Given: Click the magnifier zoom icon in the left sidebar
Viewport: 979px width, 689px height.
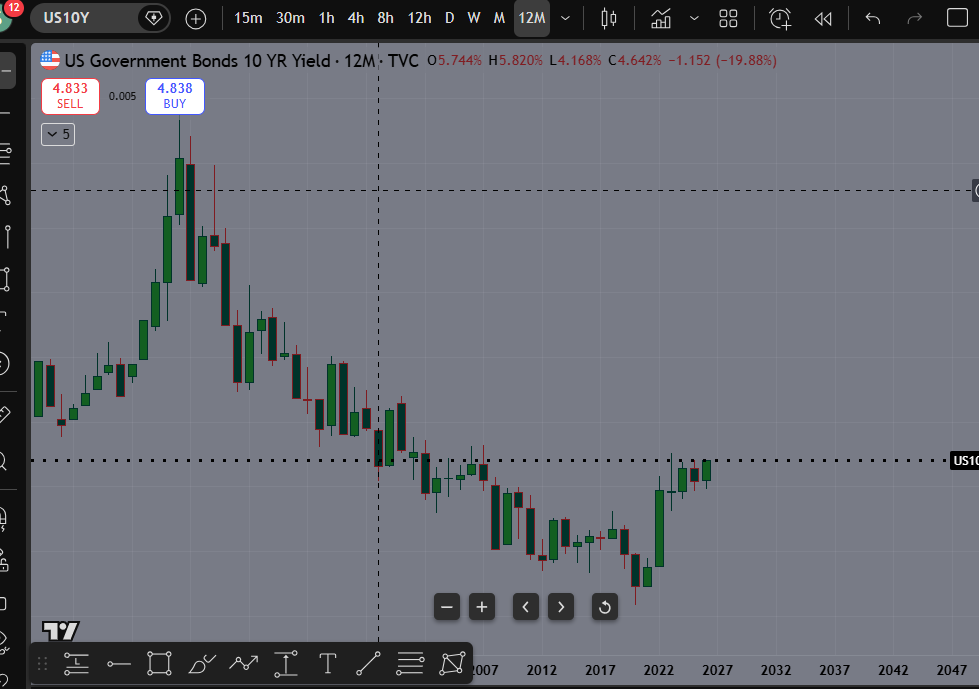Looking at the screenshot, I should tap(4, 462).
